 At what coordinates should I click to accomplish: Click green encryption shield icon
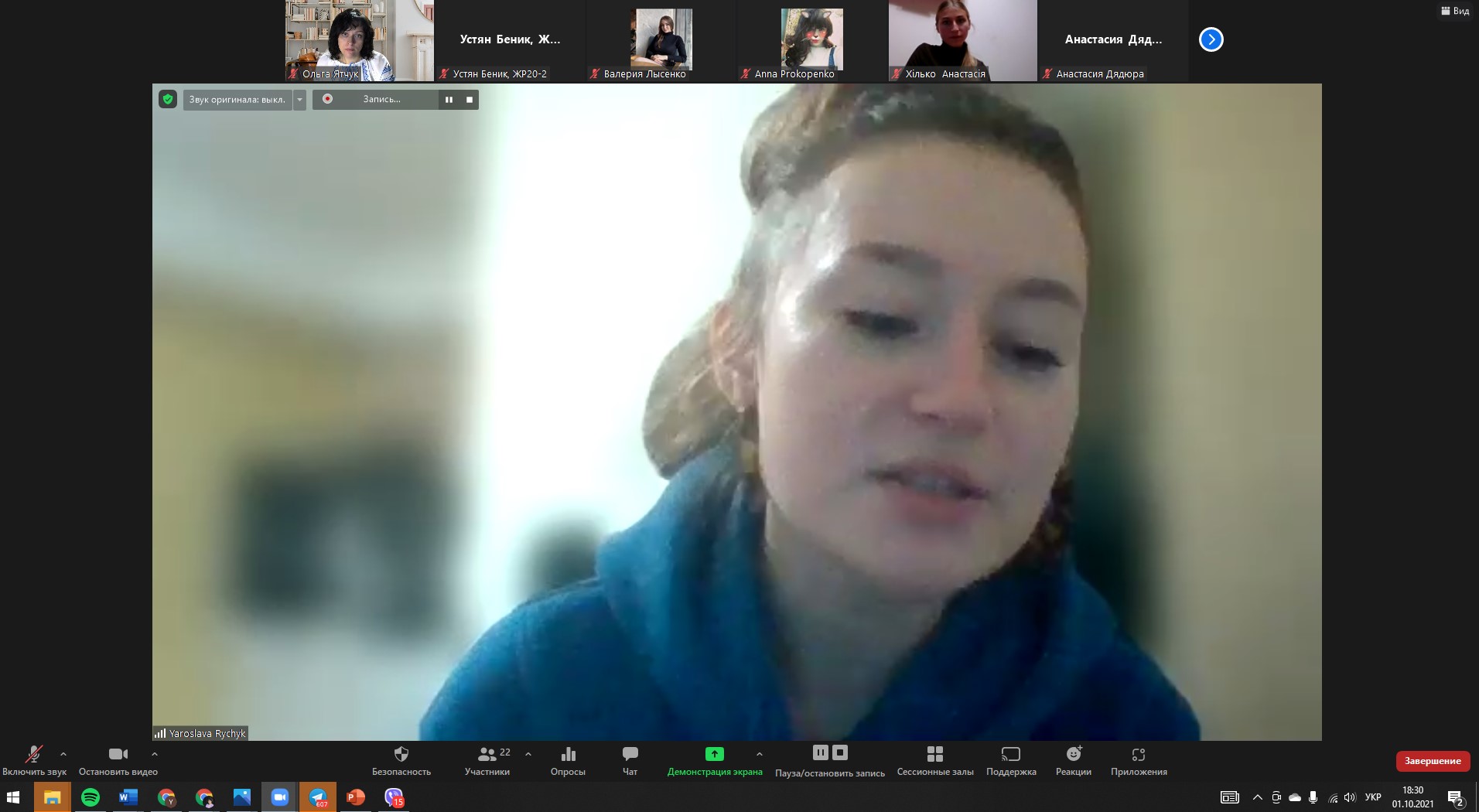click(x=168, y=99)
